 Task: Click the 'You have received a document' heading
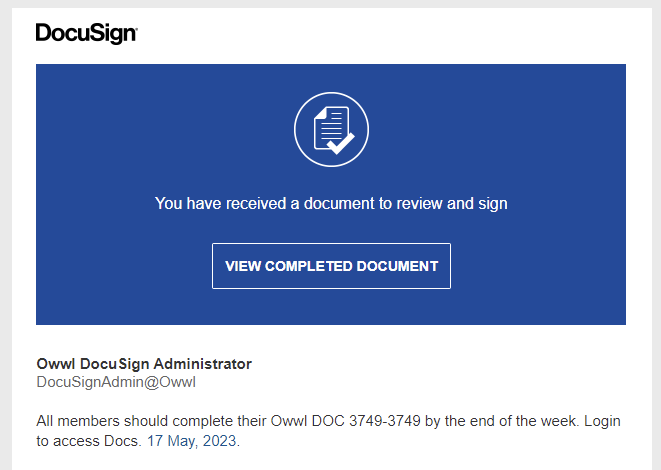(331, 204)
